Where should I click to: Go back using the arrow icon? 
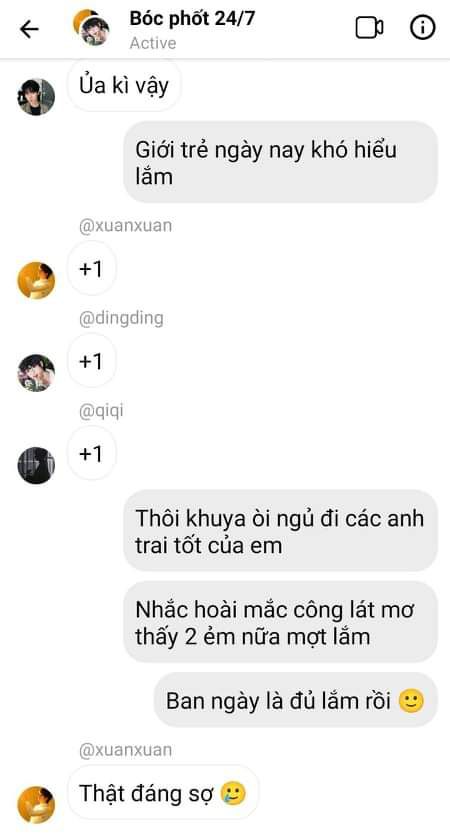pyautogui.click(x=29, y=29)
